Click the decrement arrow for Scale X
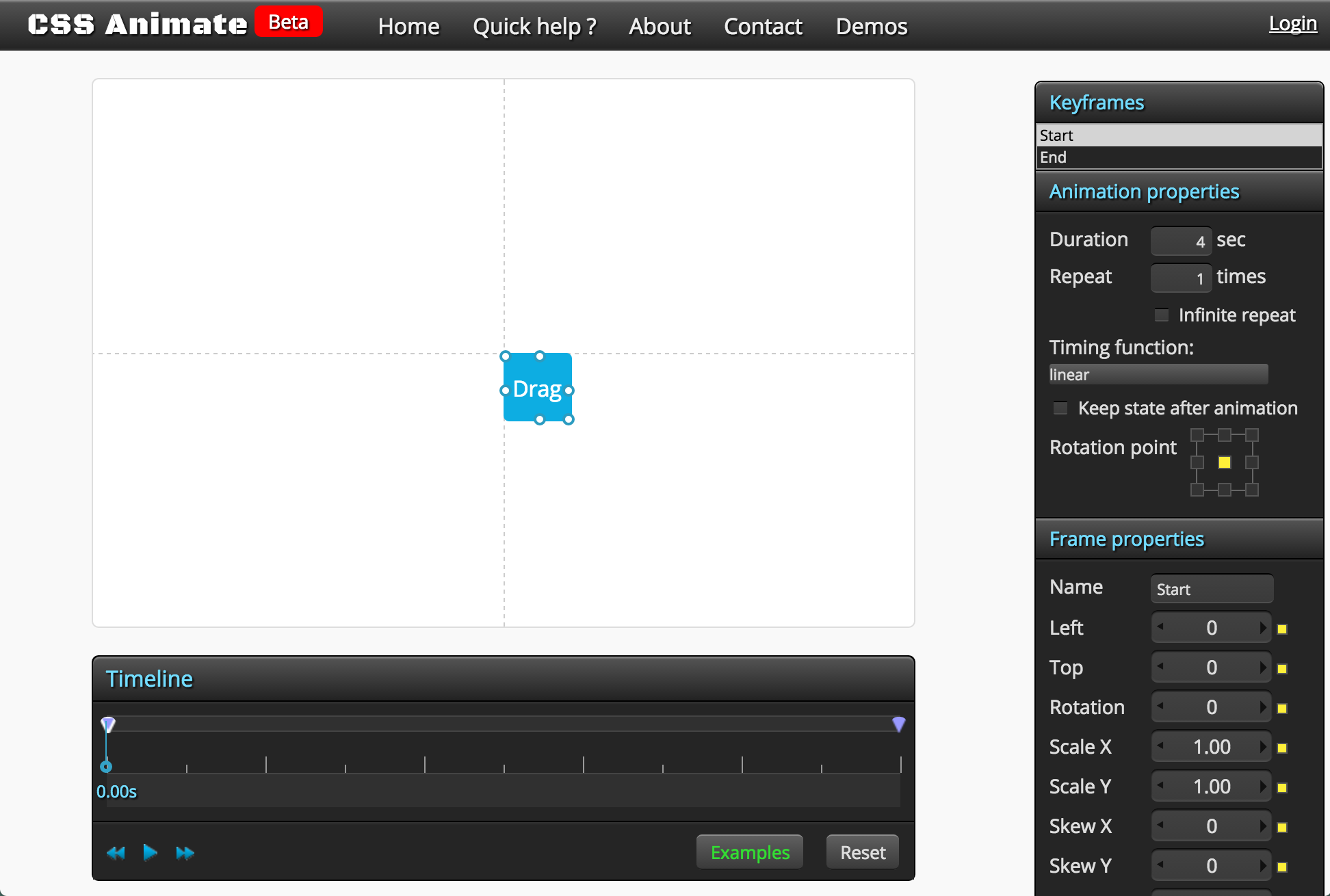Viewport: 1330px width, 896px height. pyautogui.click(x=1159, y=746)
